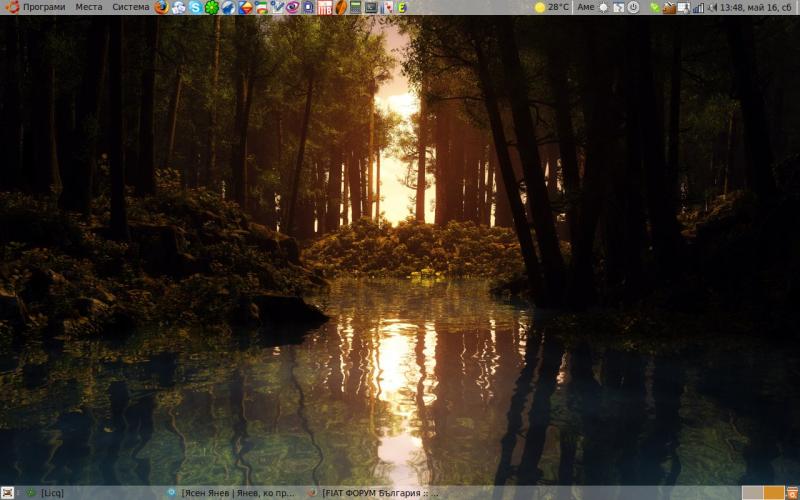This screenshot has width=800, height=500.
Task: Click the volume speaker icon
Action: pos(712,7)
